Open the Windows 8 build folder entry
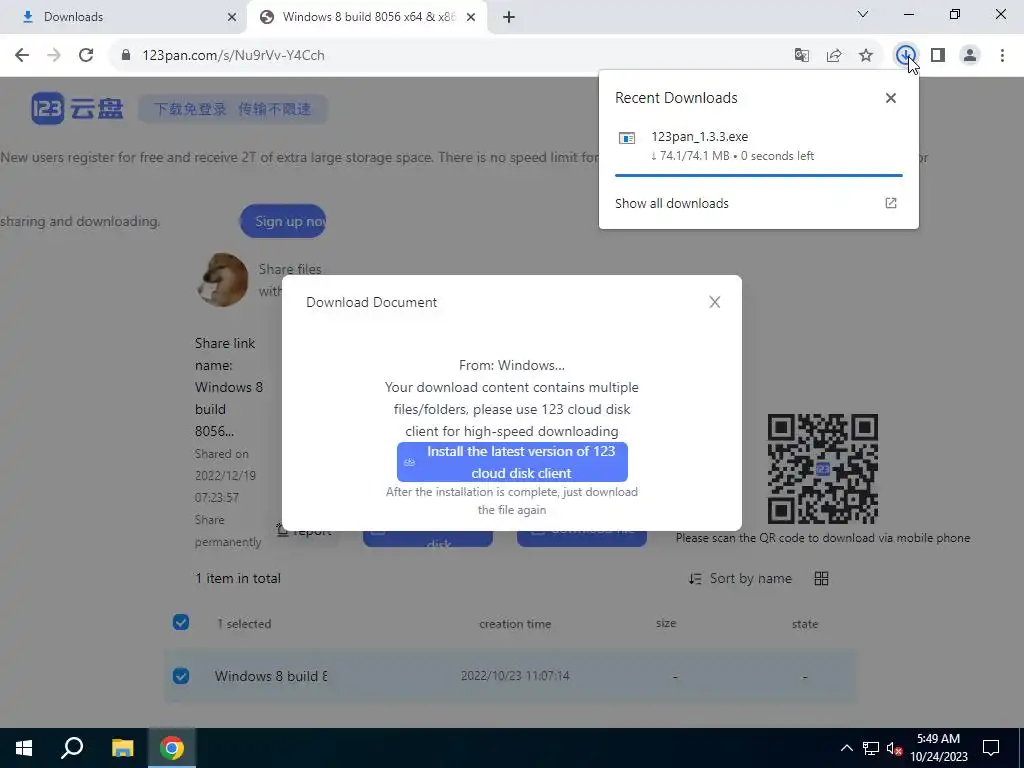This screenshot has width=1024, height=768. point(271,676)
